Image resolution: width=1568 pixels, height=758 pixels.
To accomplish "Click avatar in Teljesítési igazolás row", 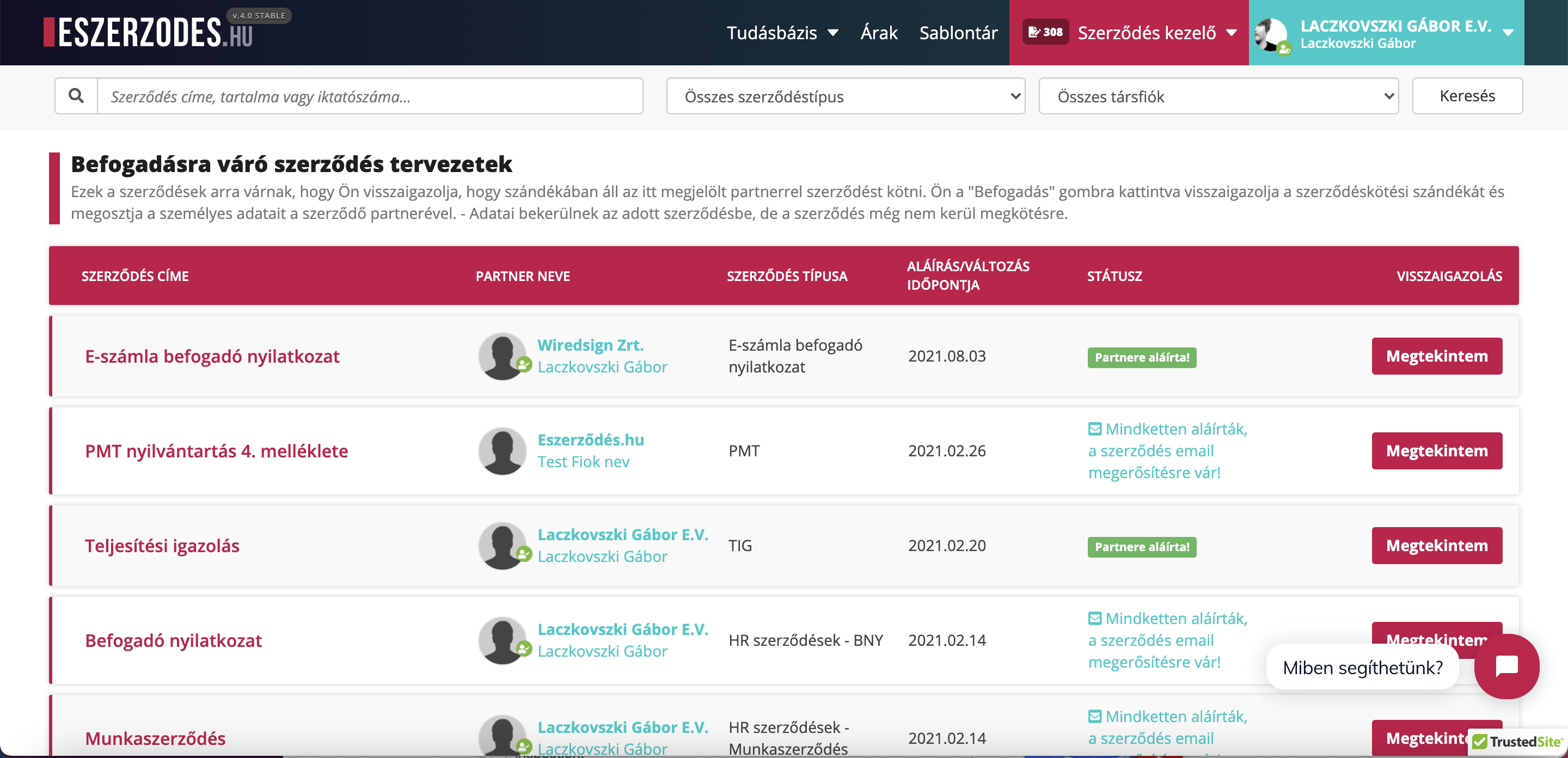I will (501, 546).
